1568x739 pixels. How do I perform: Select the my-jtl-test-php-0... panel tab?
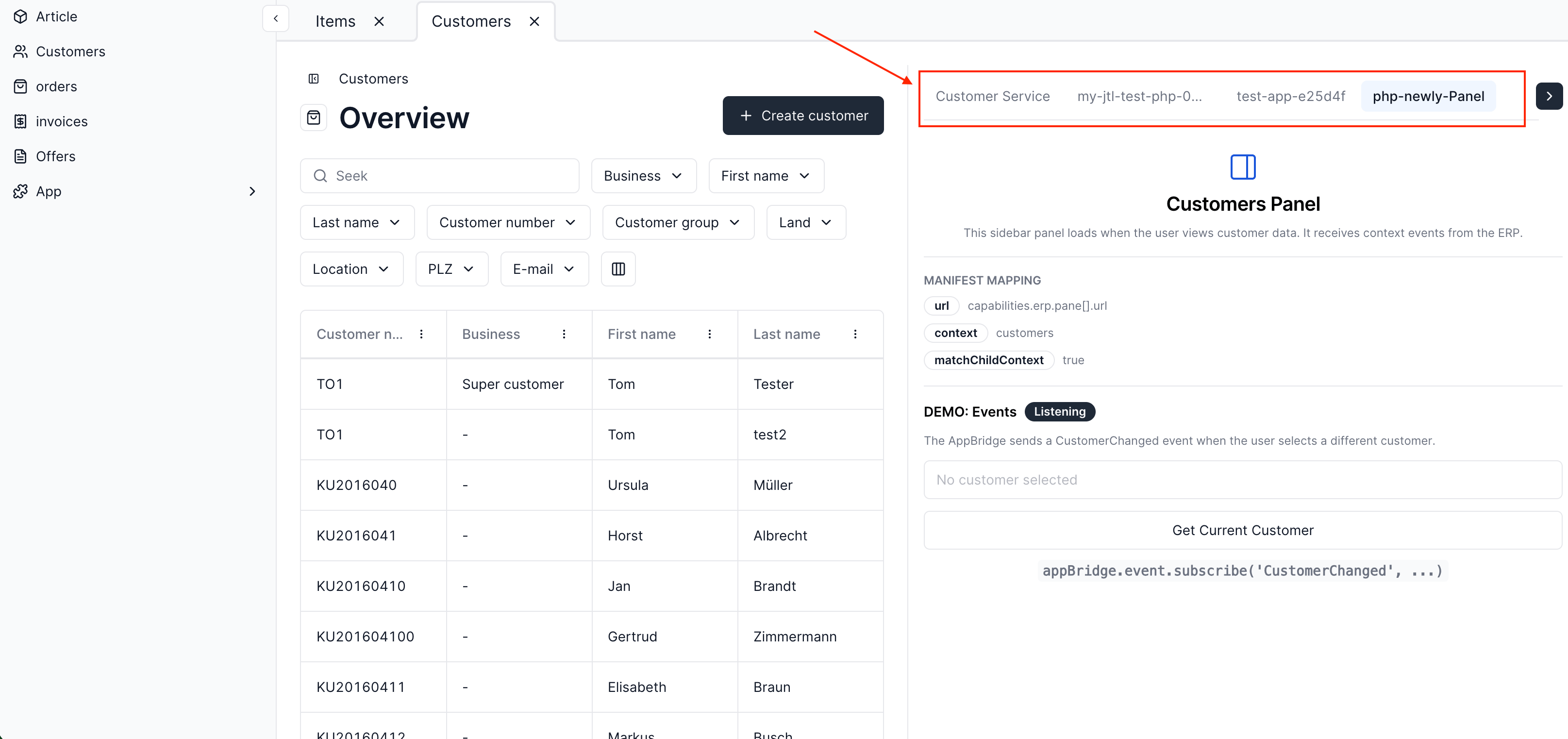tap(1139, 96)
